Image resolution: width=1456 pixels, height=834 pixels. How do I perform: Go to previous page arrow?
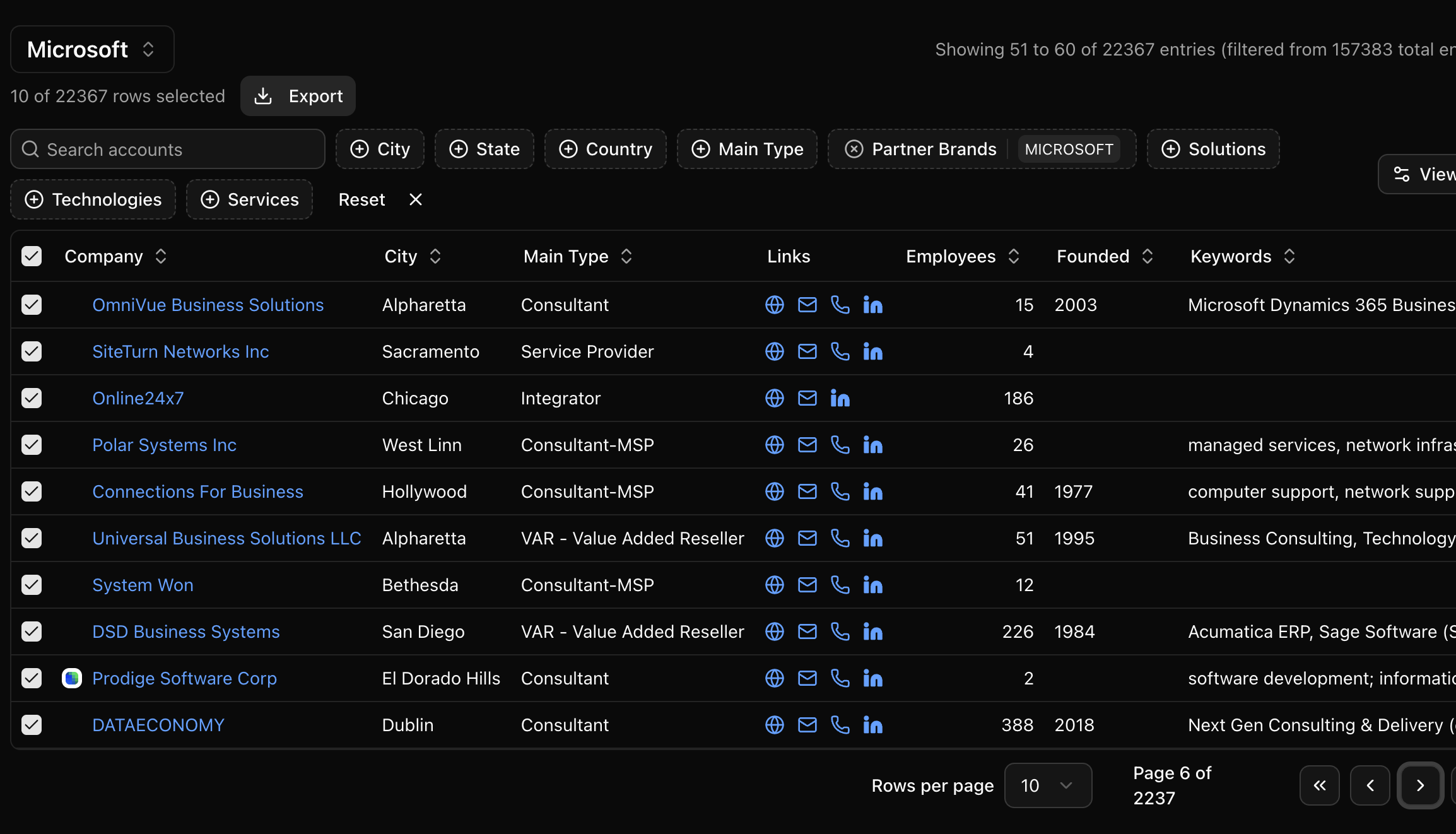click(1370, 785)
